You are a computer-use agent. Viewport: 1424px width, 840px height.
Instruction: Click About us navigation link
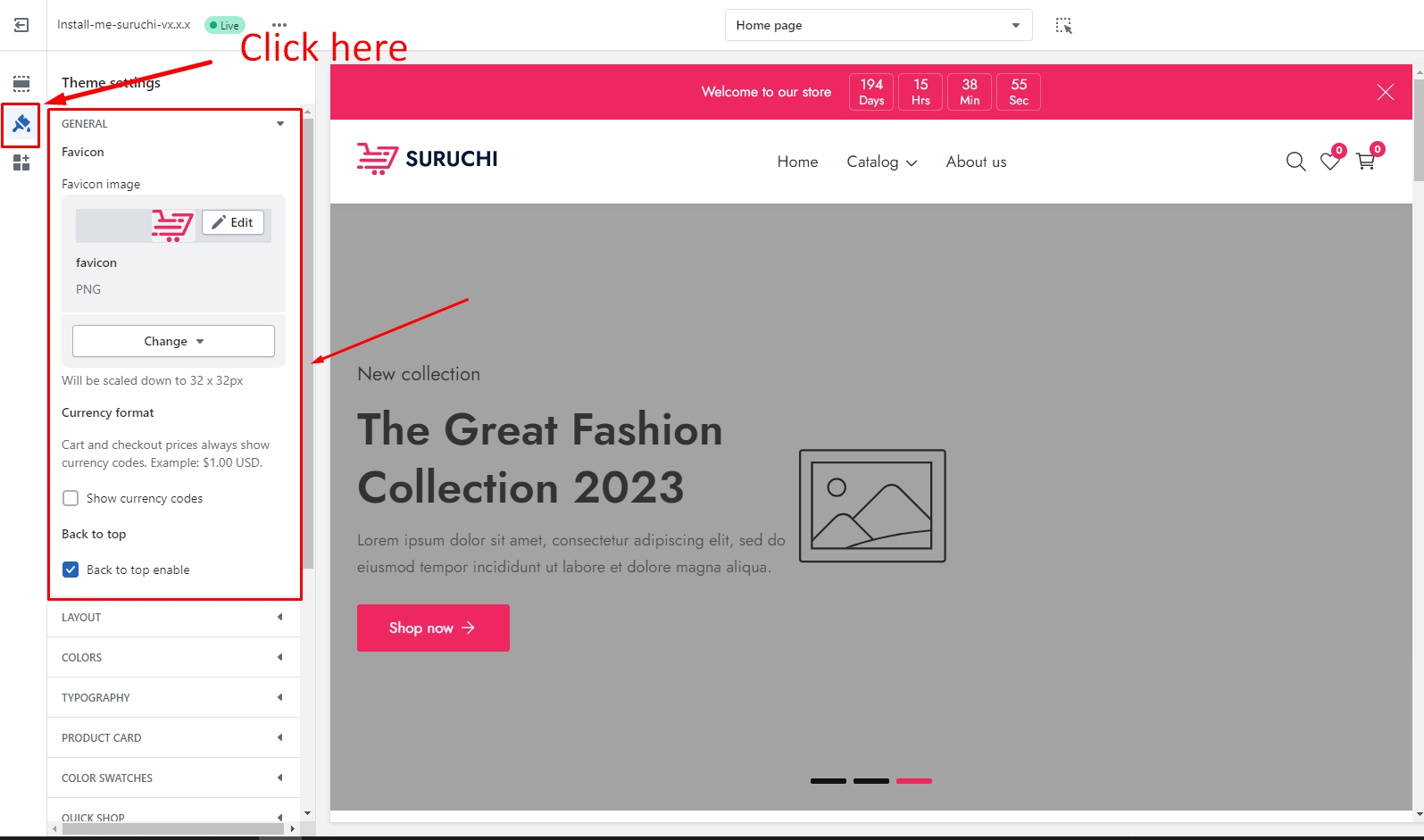[x=976, y=162]
